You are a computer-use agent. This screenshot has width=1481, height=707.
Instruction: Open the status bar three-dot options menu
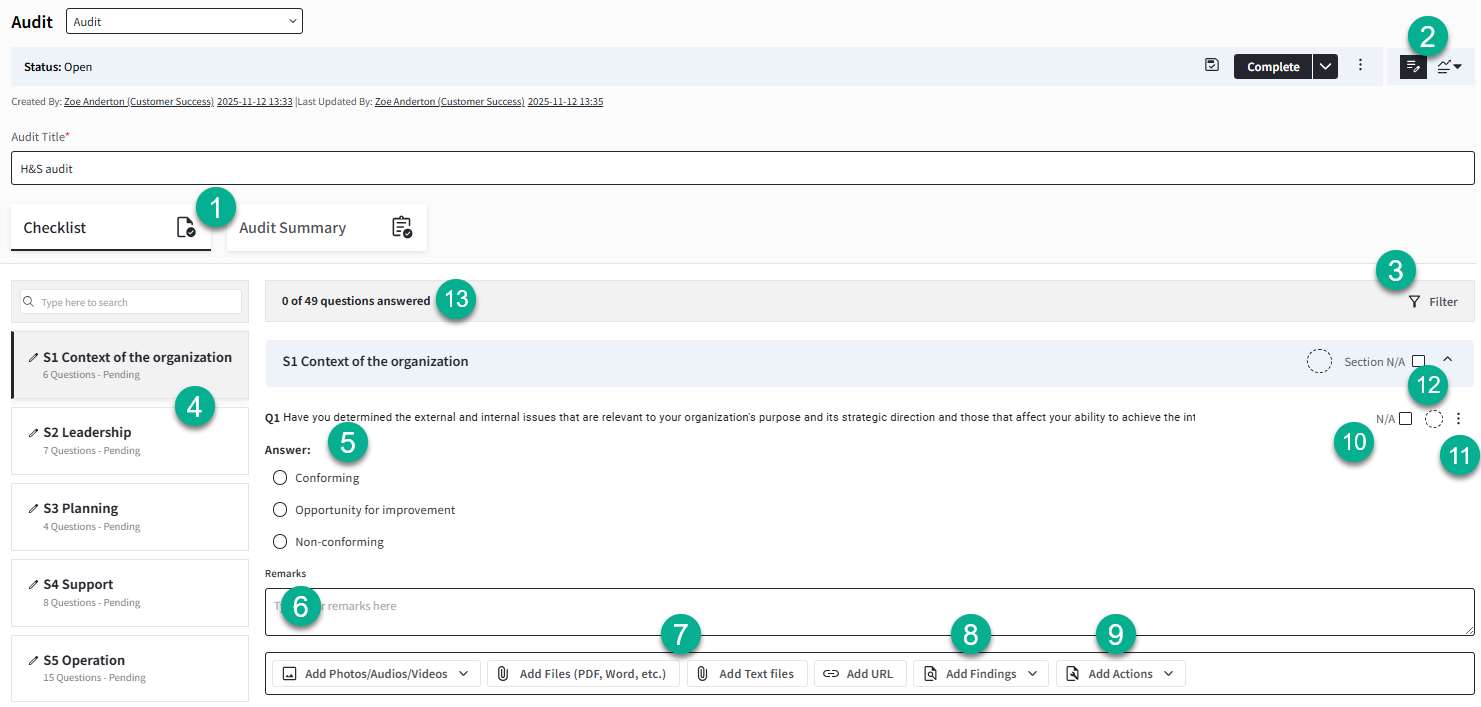[x=1360, y=65]
